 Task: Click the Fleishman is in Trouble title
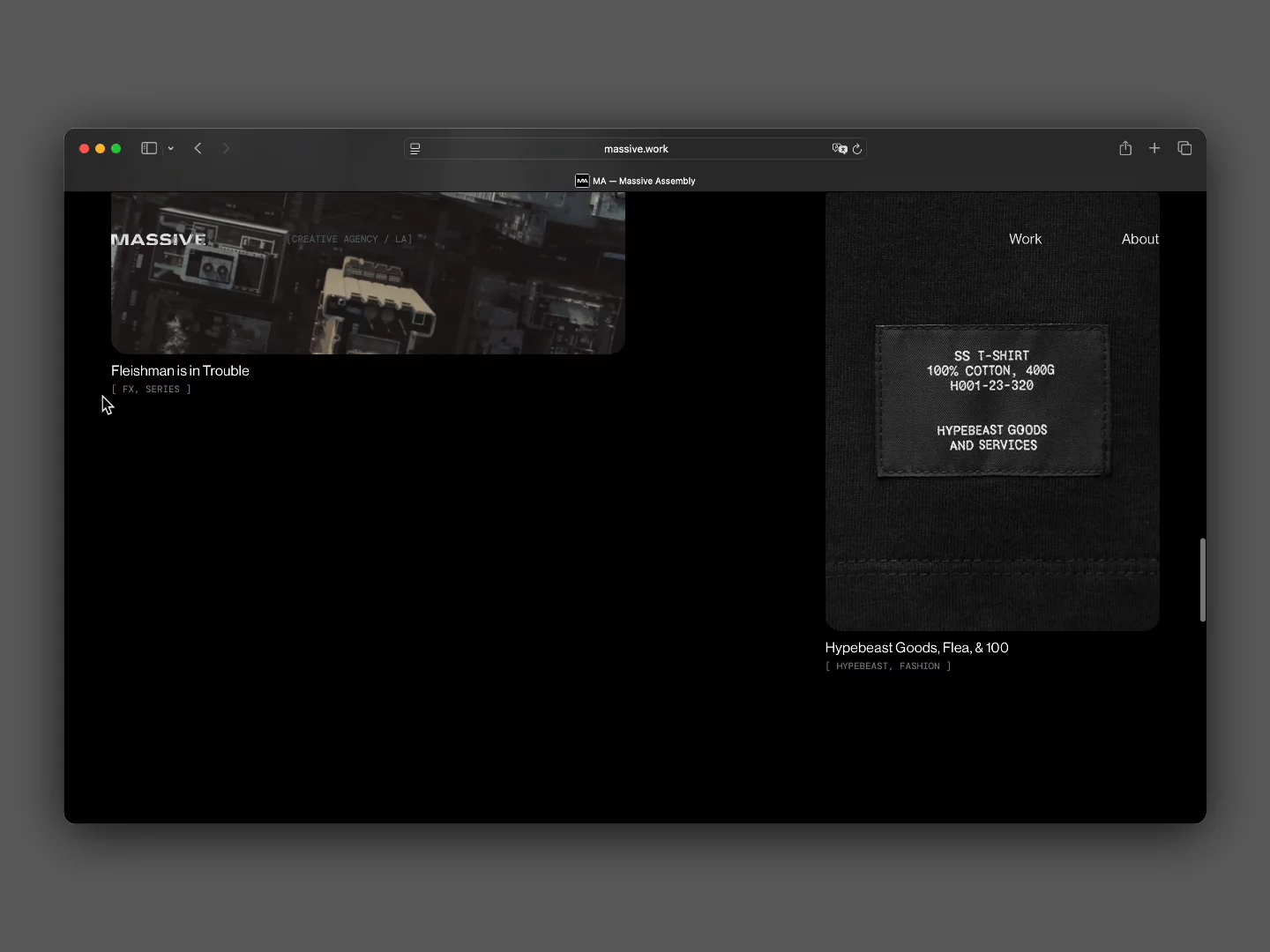(x=180, y=371)
